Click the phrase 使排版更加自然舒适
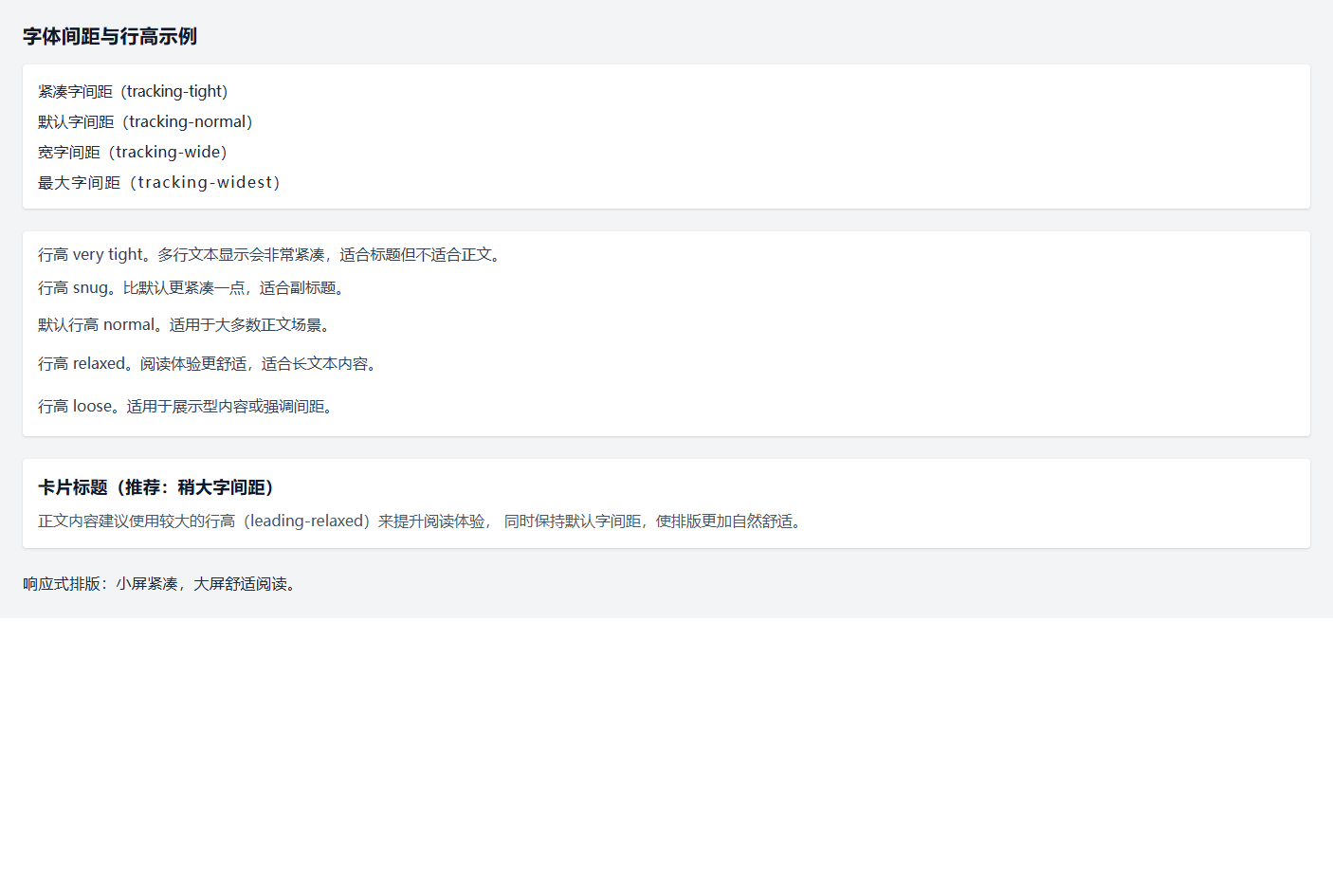 click(724, 521)
